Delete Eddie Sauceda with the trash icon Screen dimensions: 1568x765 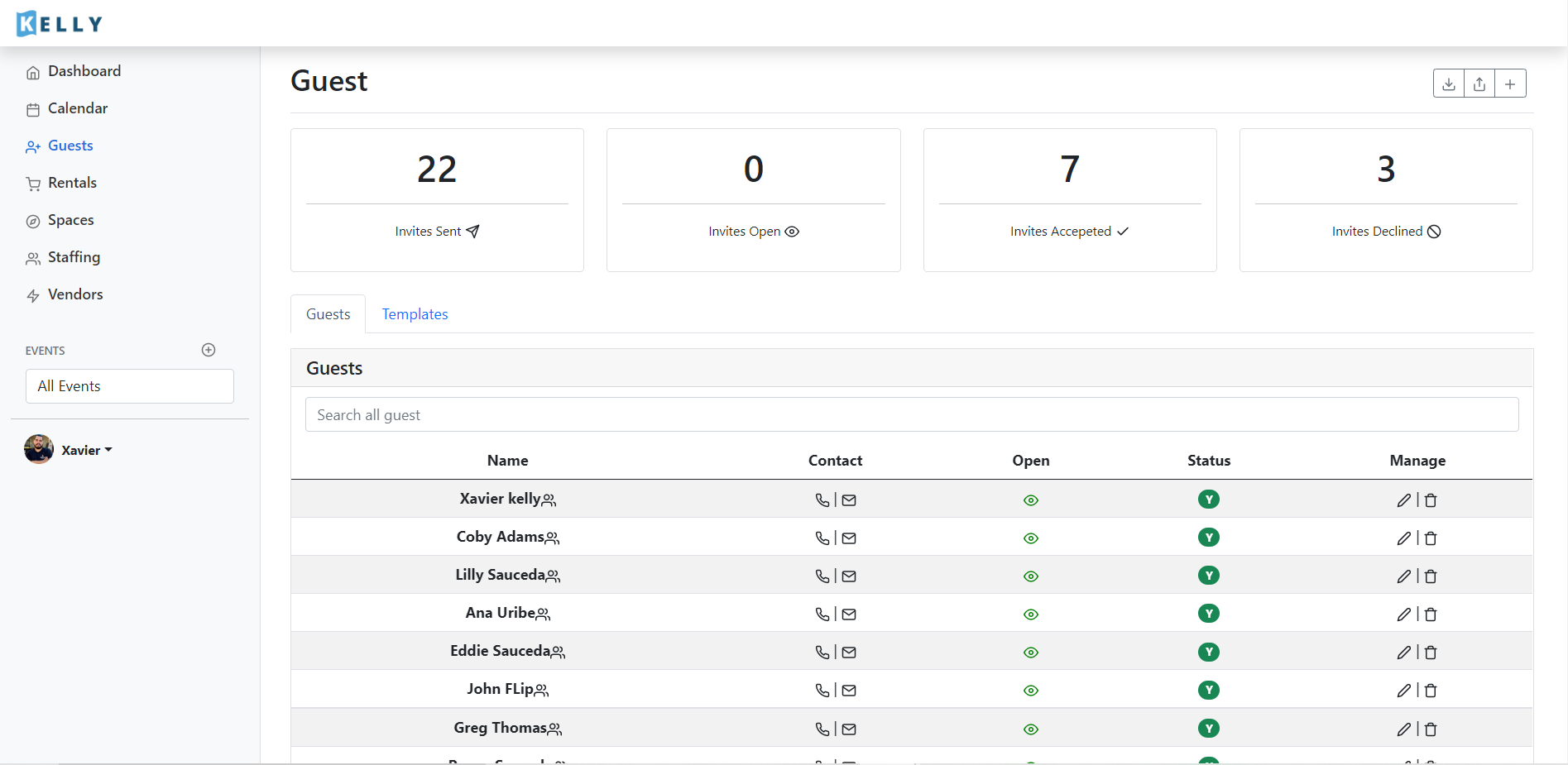tap(1431, 652)
